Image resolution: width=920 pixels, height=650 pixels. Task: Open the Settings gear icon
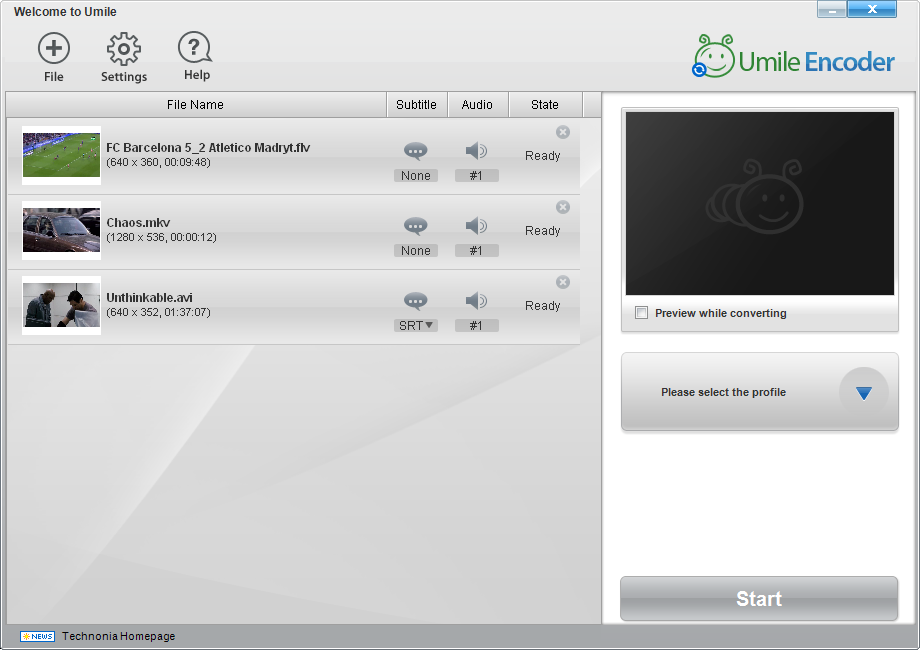pyautogui.click(x=123, y=49)
